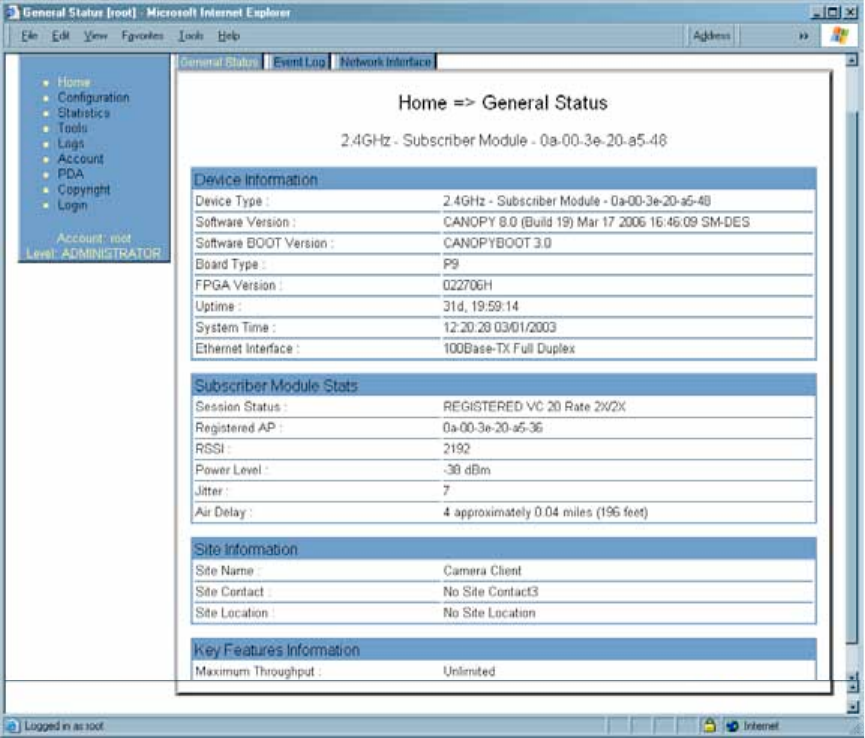Click the Subscriber Module Stats section header
The height and width of the screenshot is (738, 865).
pyautogui.click(x=504, y=386)
